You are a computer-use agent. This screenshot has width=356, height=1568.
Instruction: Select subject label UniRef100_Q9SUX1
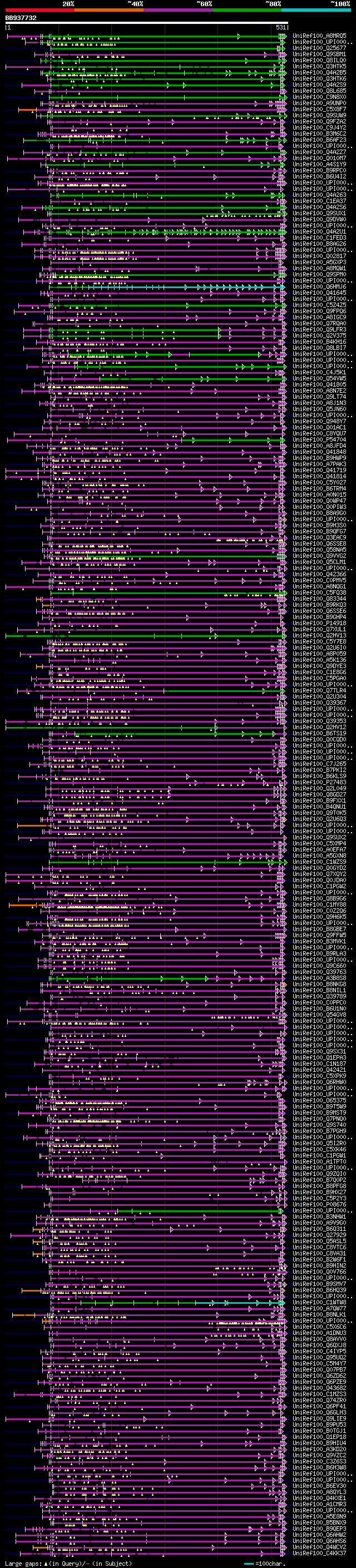coord(319,213)
